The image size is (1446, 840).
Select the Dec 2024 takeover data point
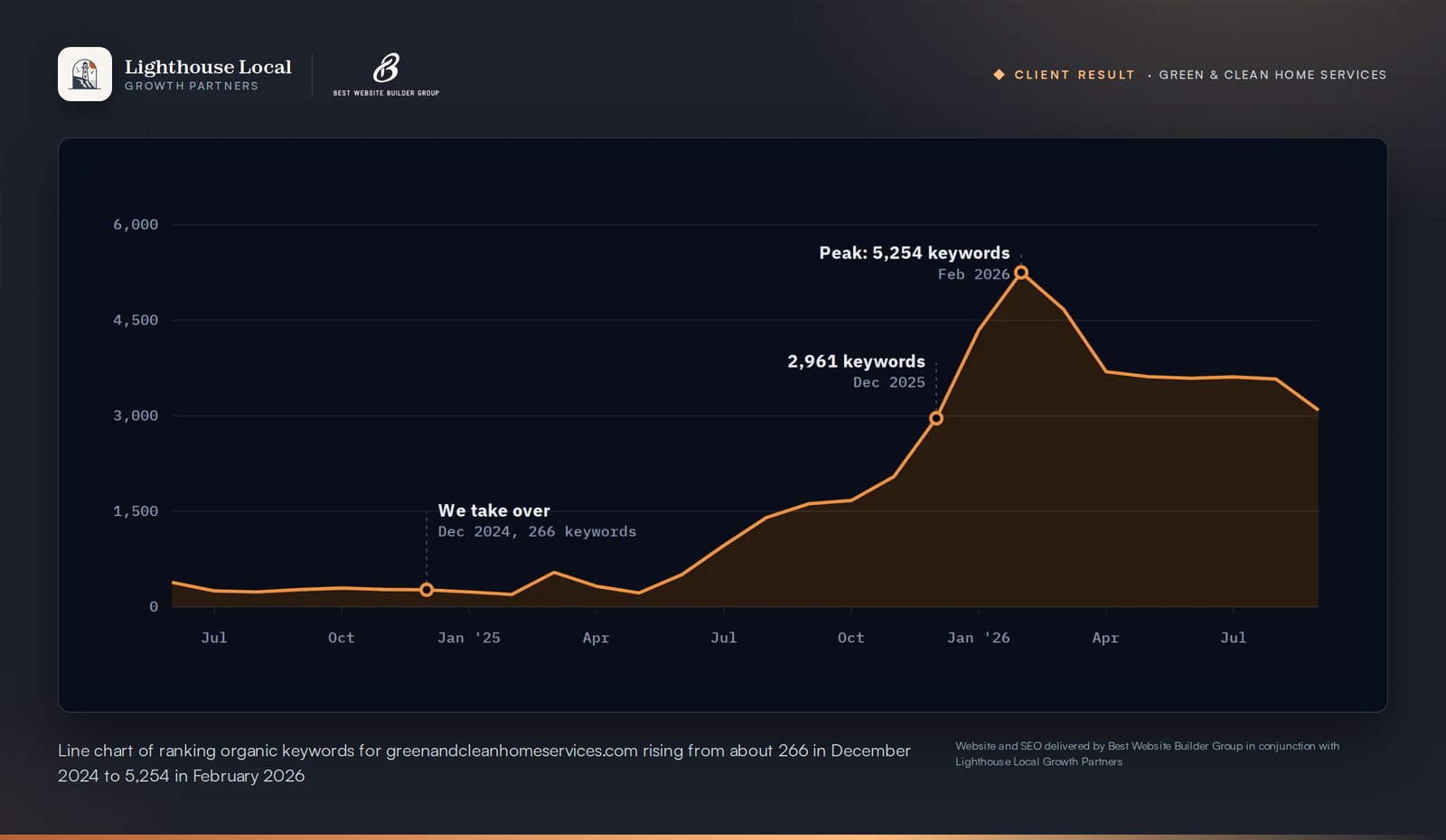point(427,590)
